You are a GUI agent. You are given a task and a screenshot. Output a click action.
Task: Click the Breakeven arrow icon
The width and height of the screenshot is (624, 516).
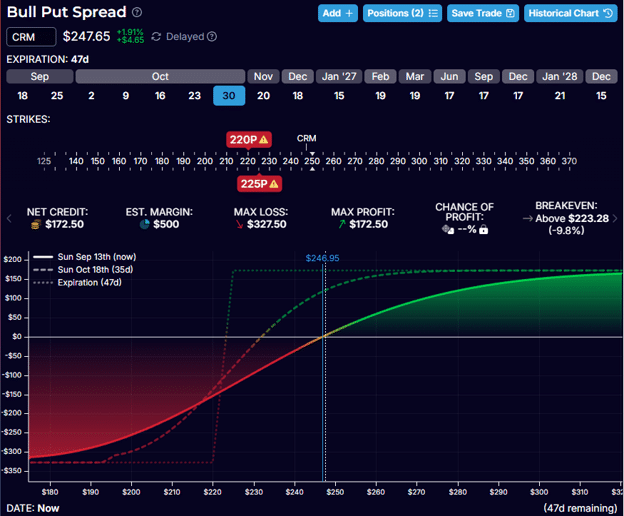pyautogui.click(x=528, y=218)
